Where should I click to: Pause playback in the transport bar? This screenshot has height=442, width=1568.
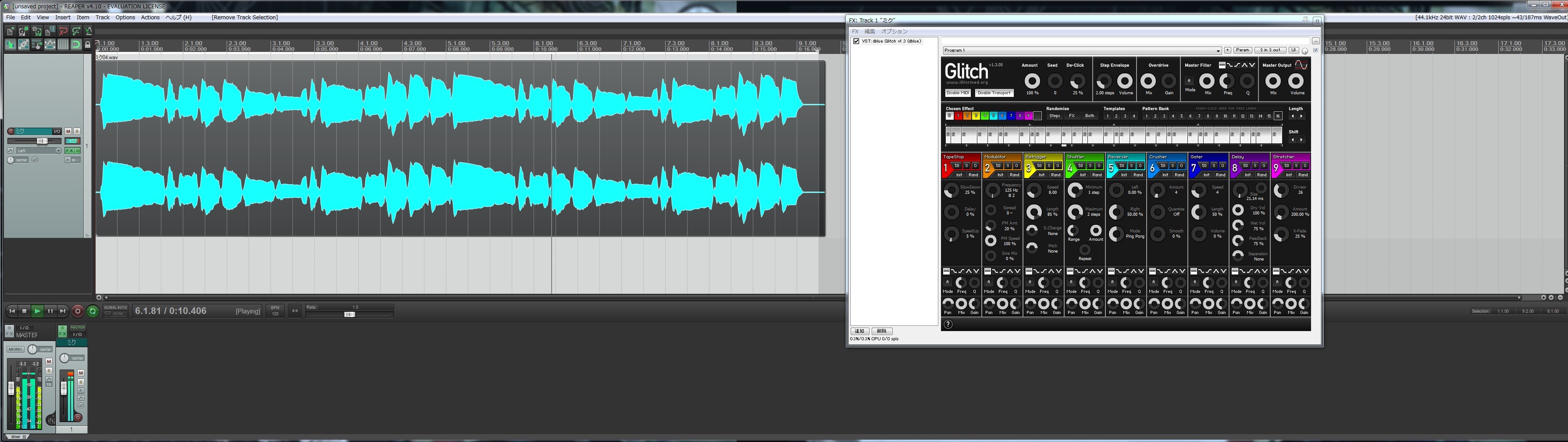point(50,311)
